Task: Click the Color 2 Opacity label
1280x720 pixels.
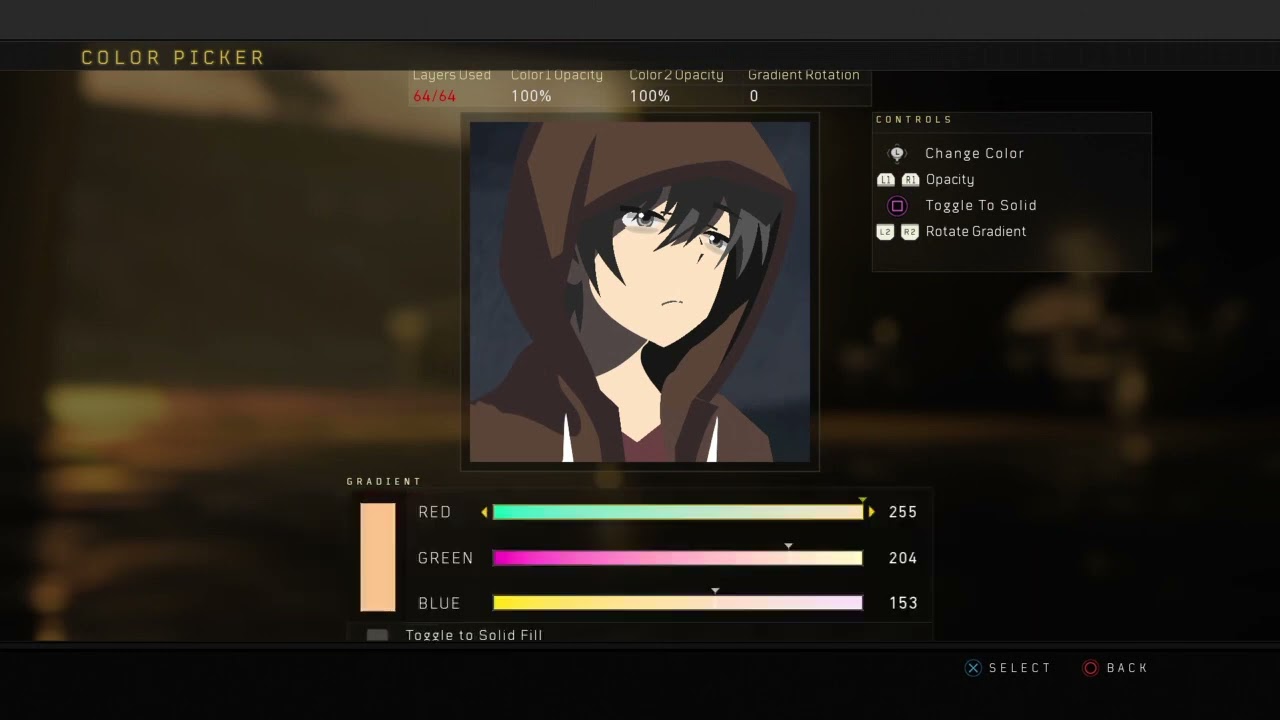Action: 676,75
